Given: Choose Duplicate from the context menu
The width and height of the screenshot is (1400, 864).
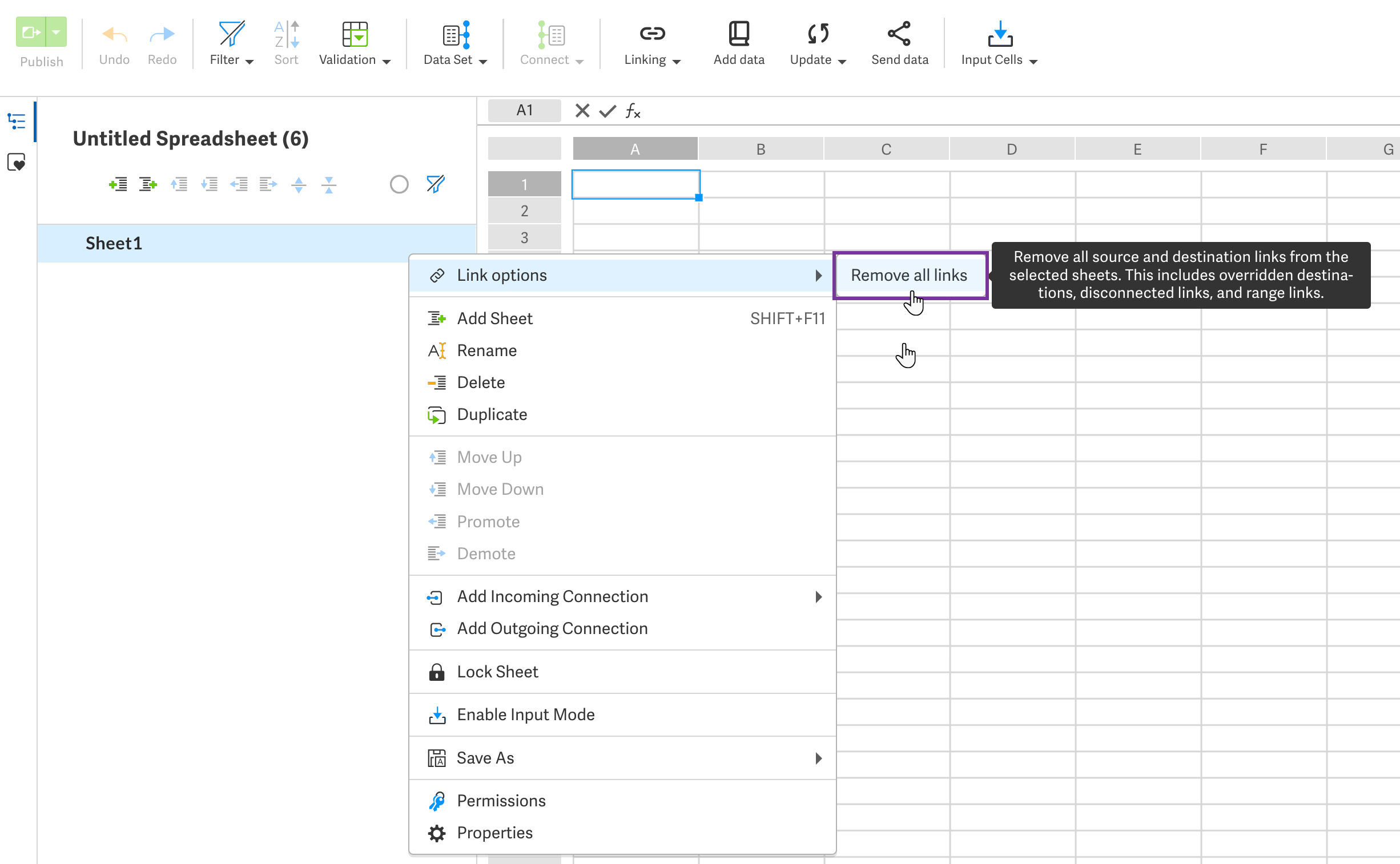Looking at the screenshot, I should point(492,414).
